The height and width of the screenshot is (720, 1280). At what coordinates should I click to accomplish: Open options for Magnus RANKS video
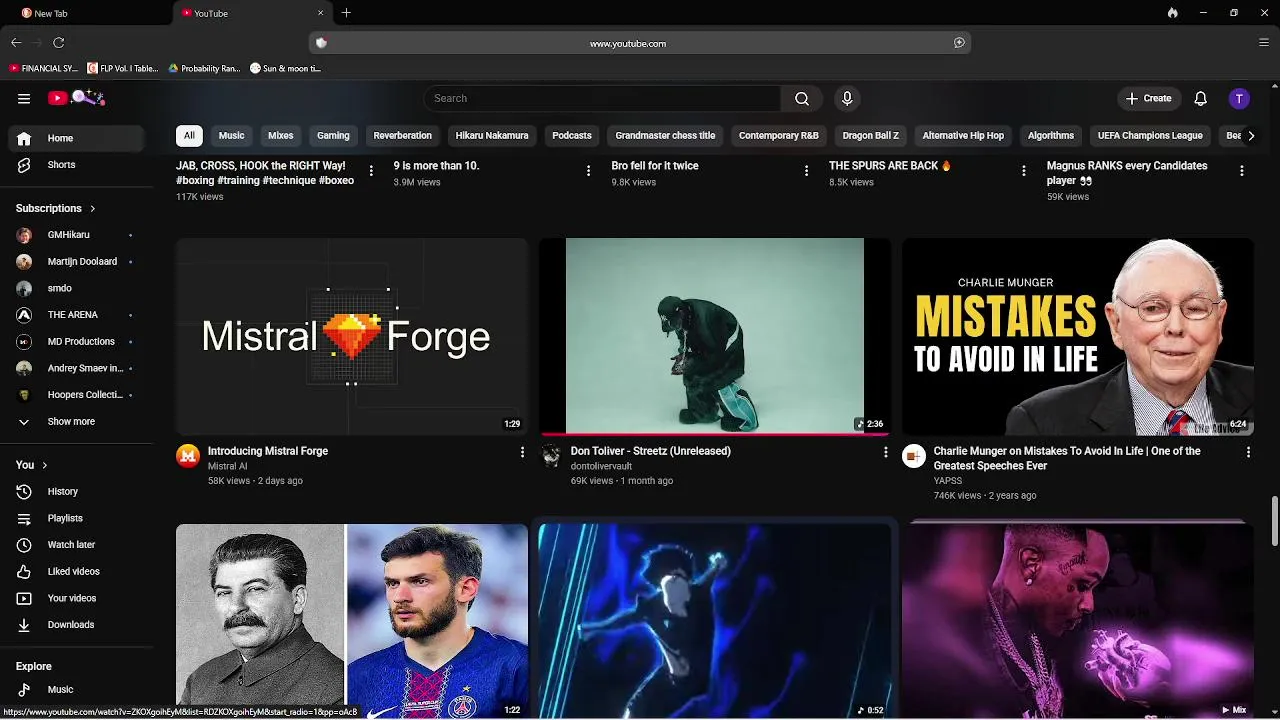(x=1241, y=171)
